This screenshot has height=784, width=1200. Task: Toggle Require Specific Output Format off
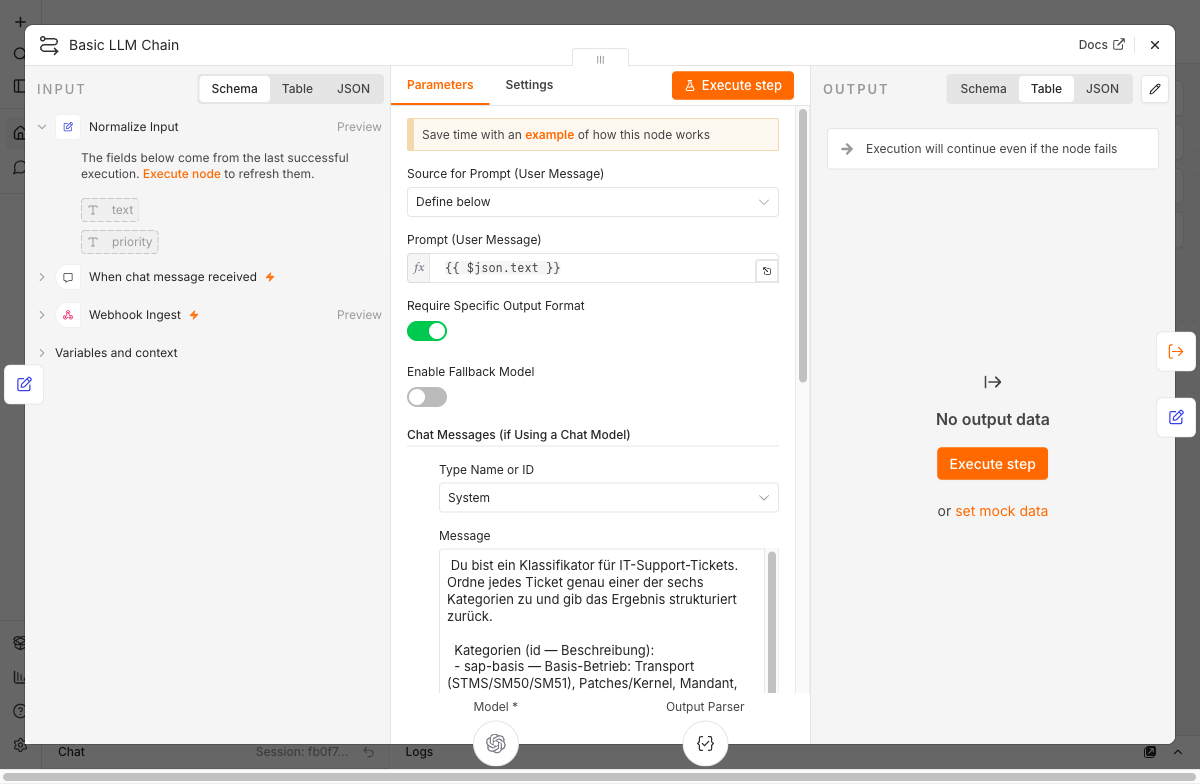tap(427, 331)
